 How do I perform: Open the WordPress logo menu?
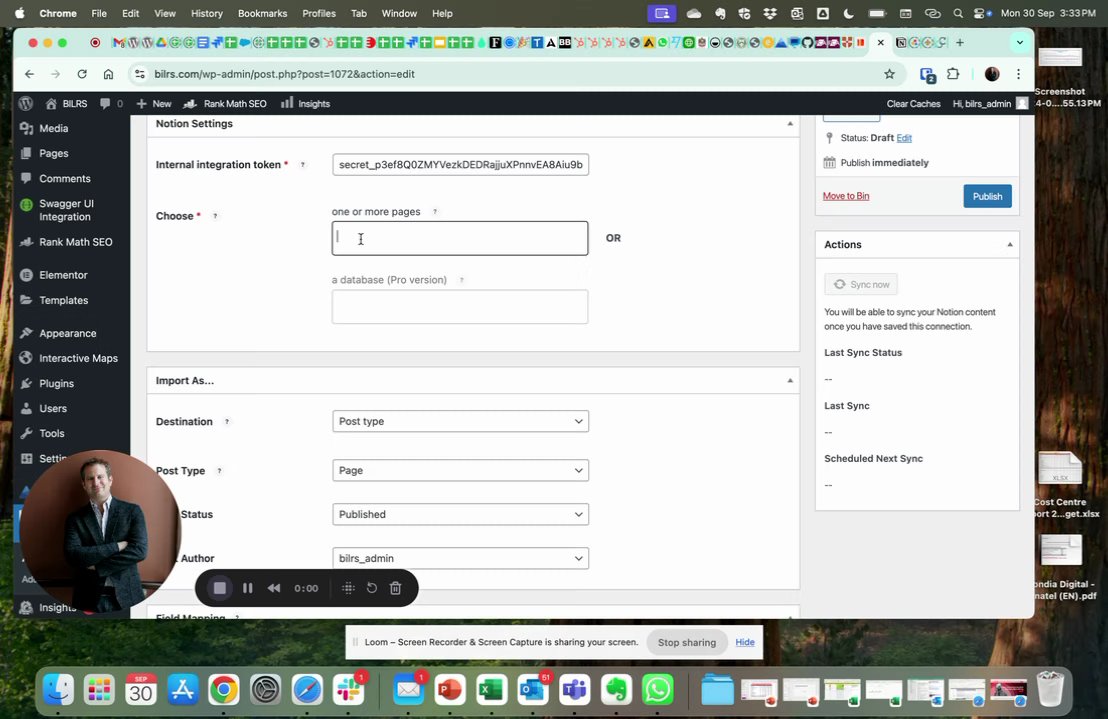[26, 104]
